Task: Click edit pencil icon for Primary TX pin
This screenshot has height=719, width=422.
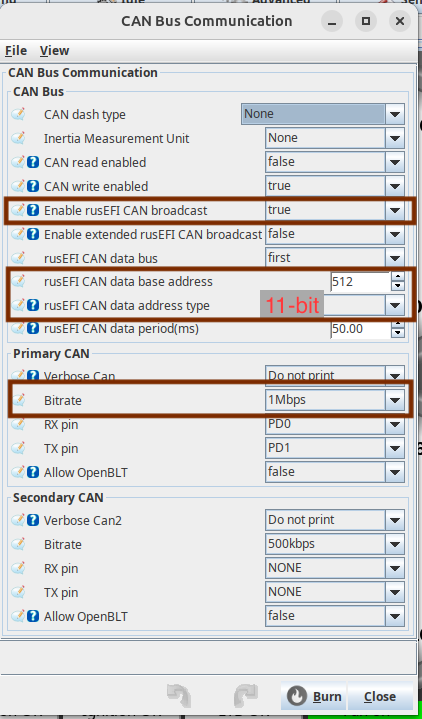Action: tap(18, 448)
